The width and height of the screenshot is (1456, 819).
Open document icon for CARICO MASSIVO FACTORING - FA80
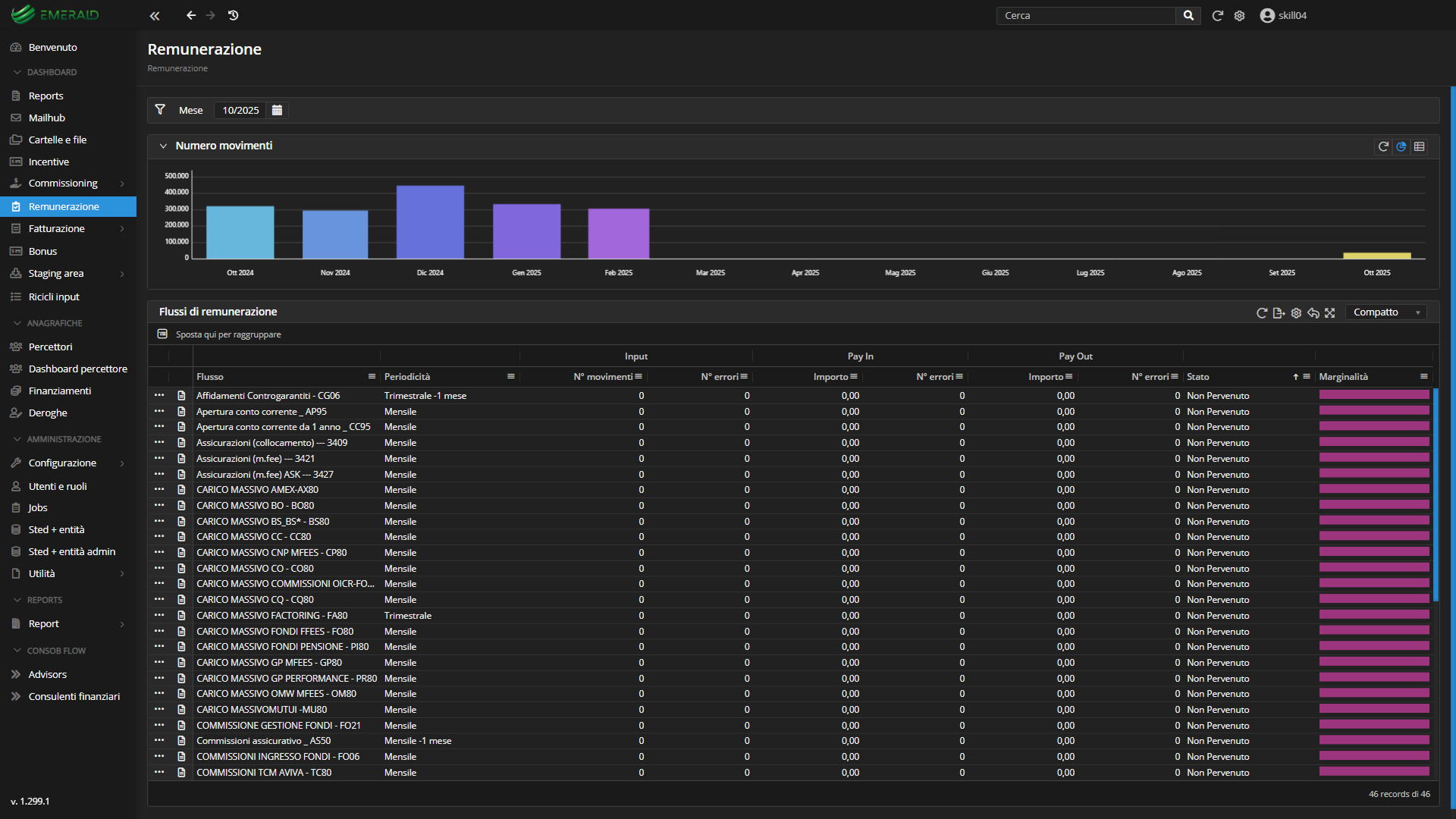pyautogui.click(x=181, y=615)
